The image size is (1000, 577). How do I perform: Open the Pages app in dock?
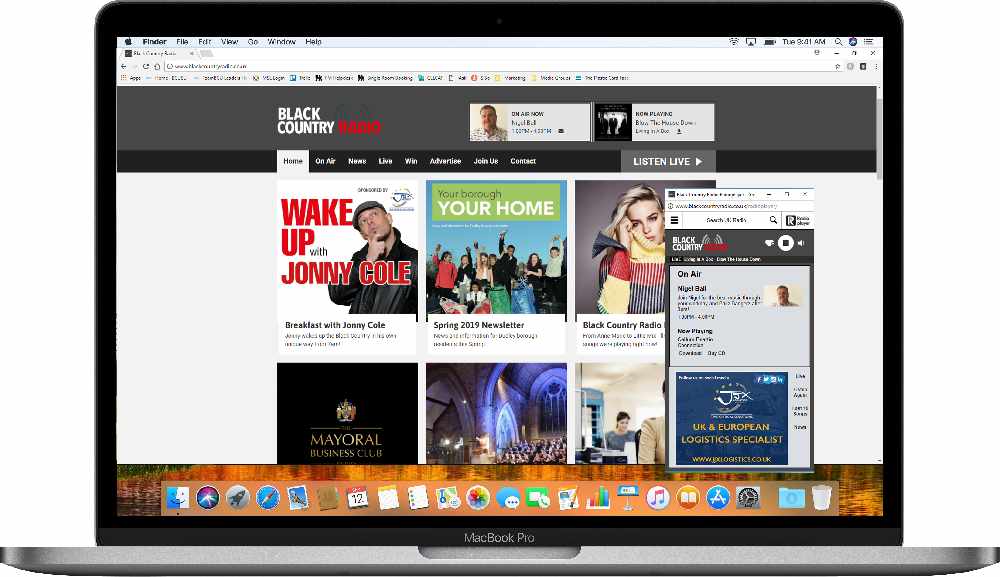coord(568,498)
